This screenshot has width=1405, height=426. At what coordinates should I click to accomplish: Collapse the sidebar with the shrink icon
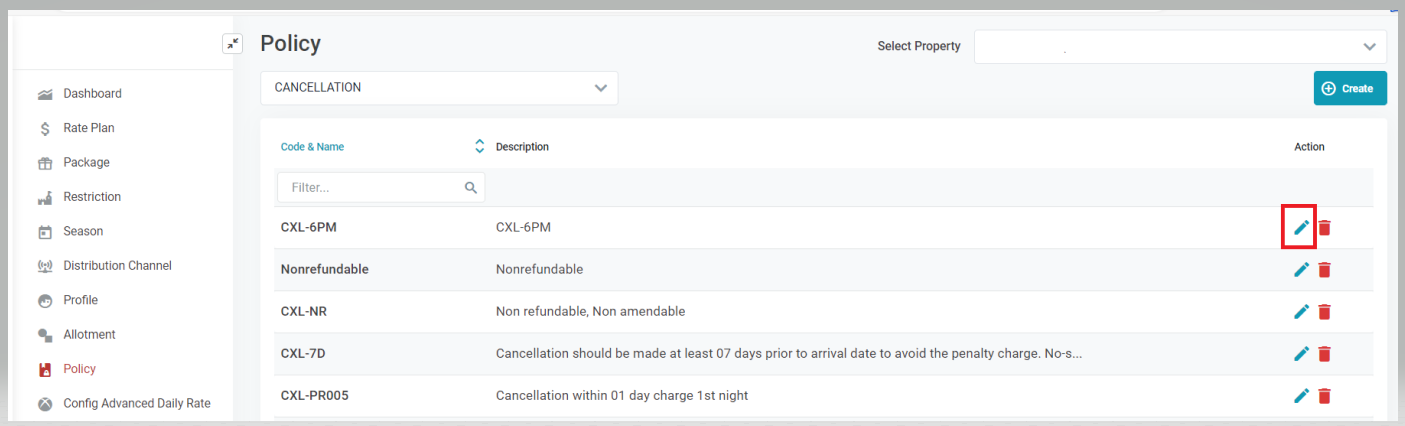[232, 43]
